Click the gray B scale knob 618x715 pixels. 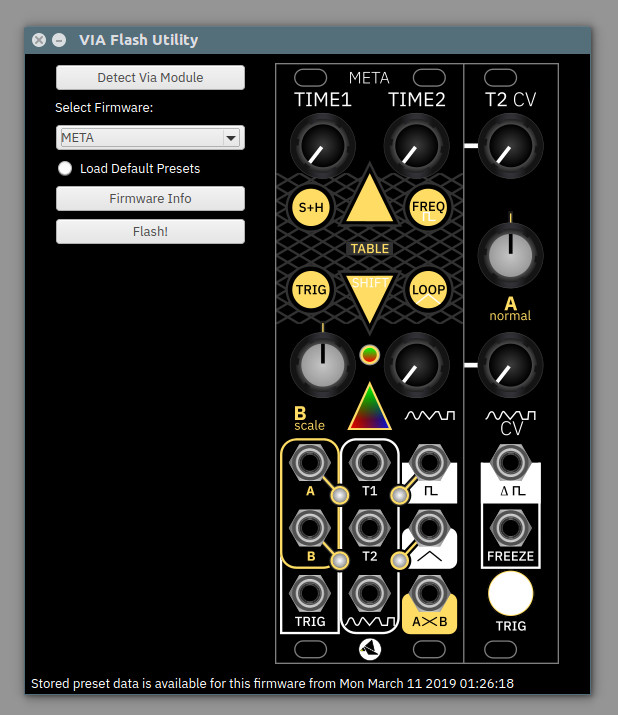(322, 365)
